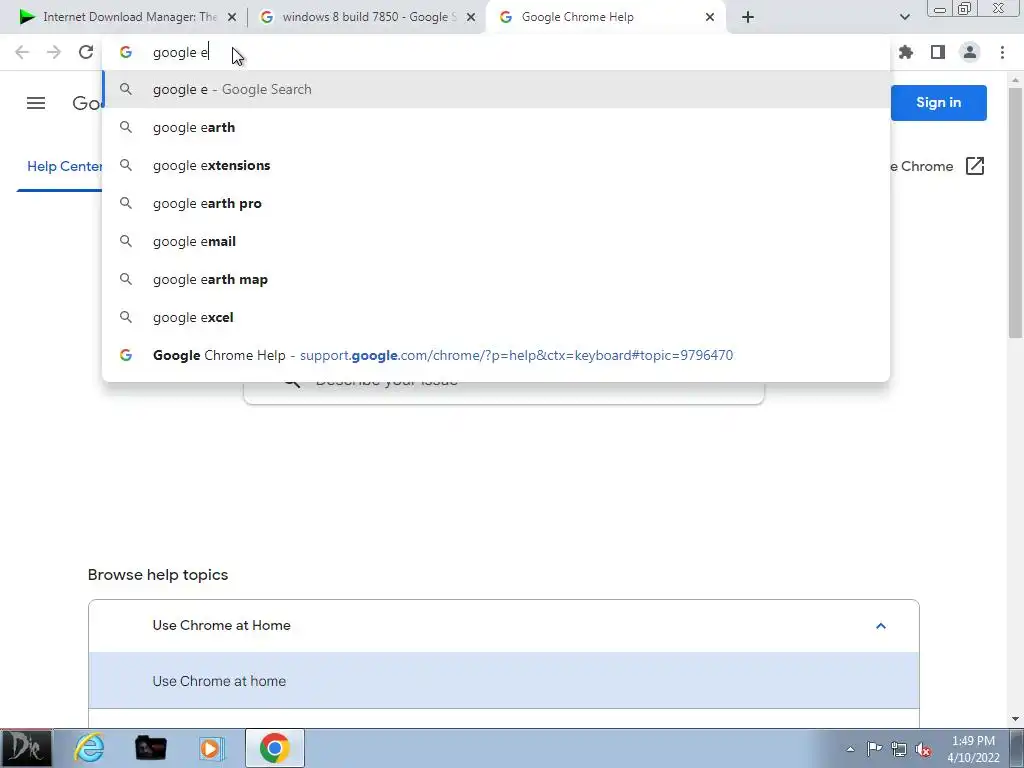
Task: Open Chrome external link icon
Action: pyautogui.click(x=974, y=166)
